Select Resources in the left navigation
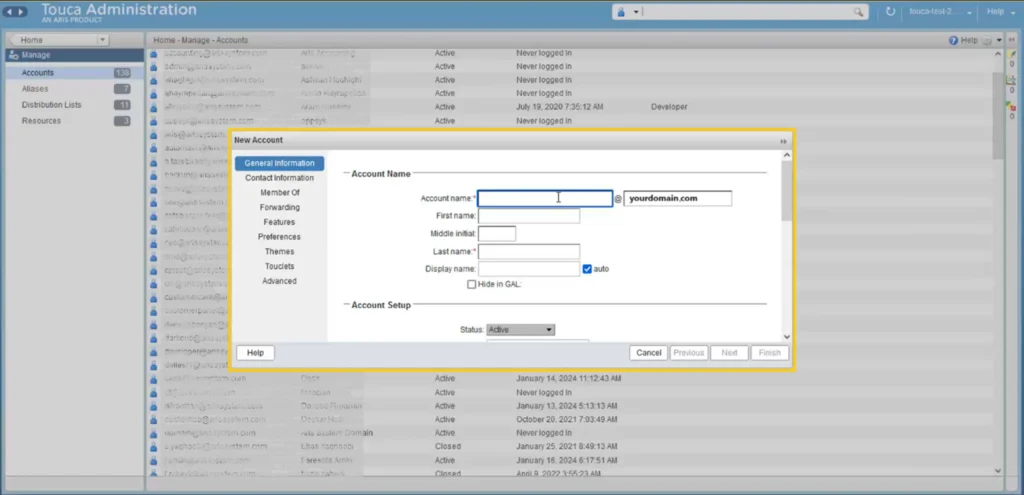The image size is (1024, 495). (x=74, y=121)
